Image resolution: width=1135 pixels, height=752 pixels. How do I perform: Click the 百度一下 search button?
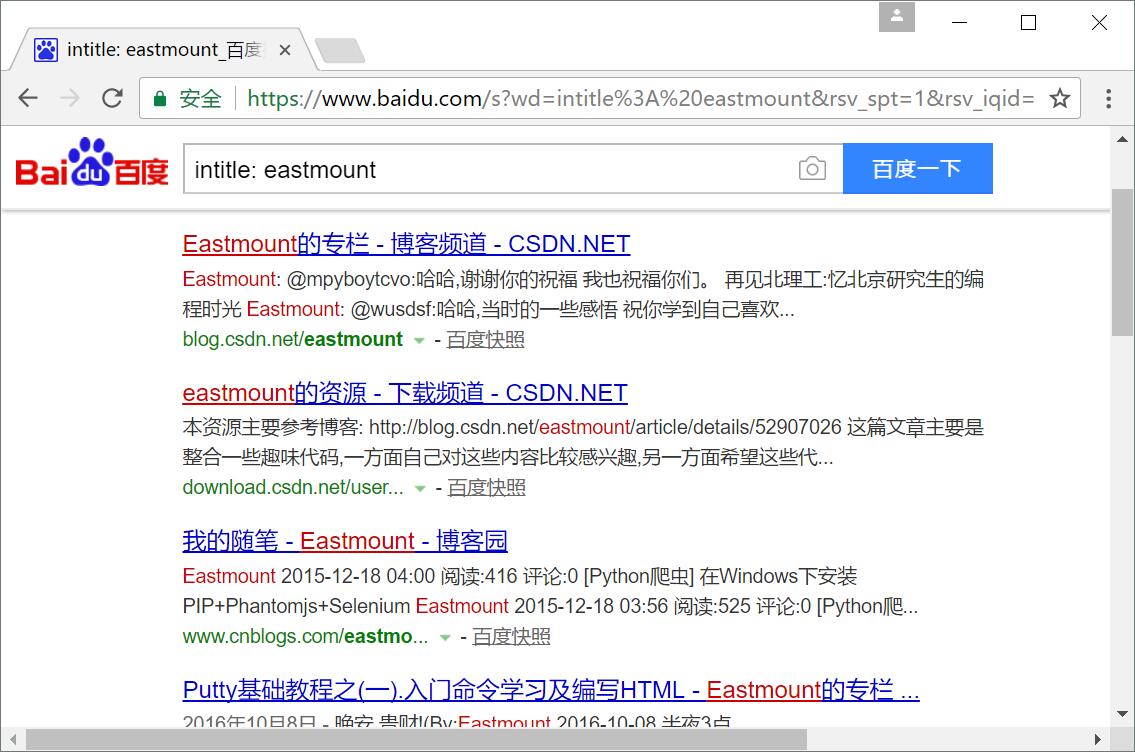918,169
